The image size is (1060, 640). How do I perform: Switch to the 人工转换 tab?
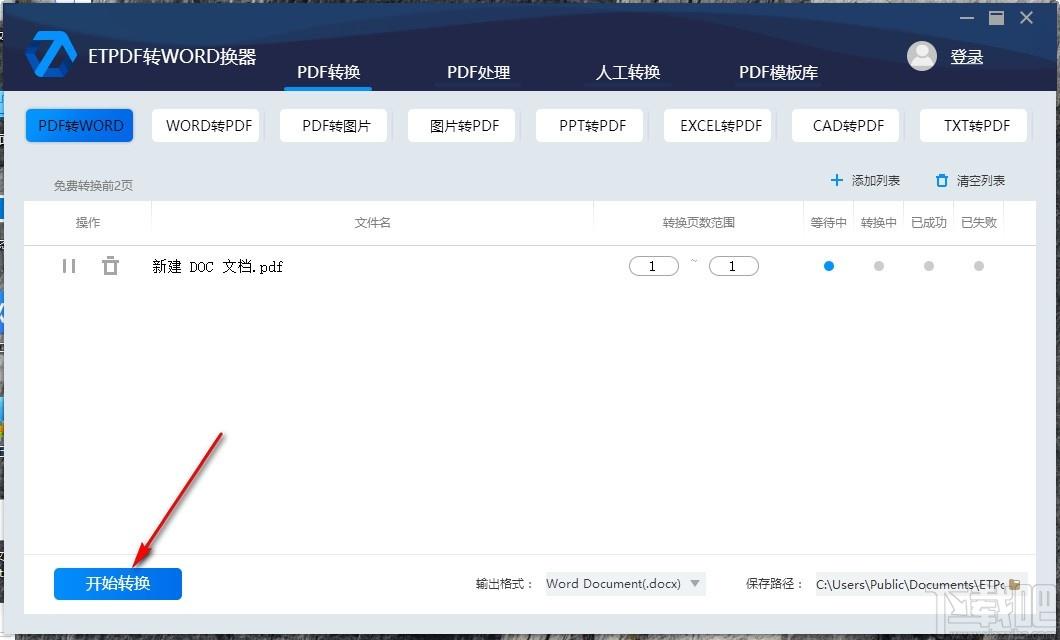(x=627, y=72)
